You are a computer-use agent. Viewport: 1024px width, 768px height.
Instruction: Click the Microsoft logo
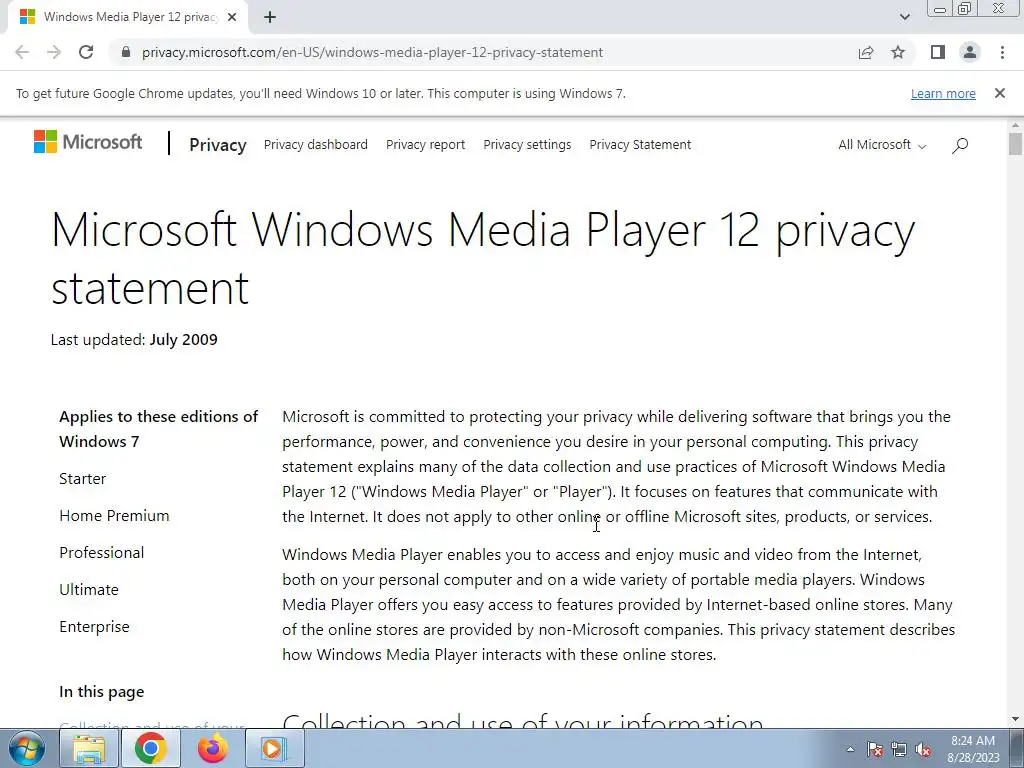coord(88,142)
